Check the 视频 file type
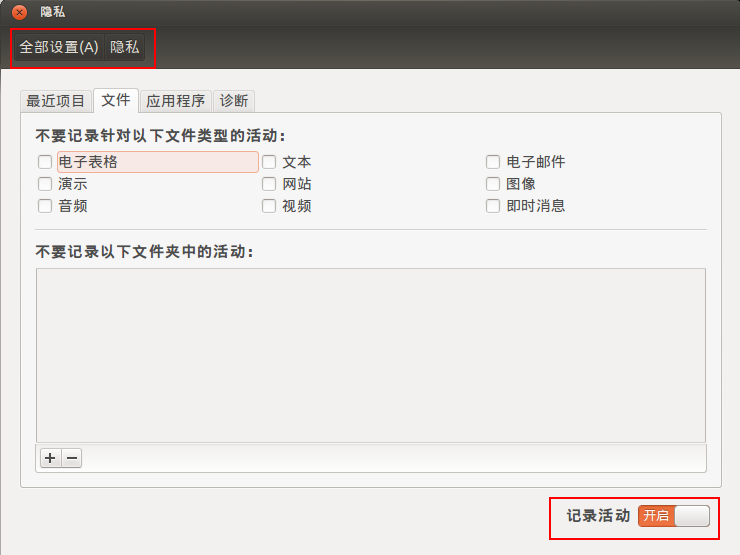Screen dimensions: 740x555 [269, 206]
